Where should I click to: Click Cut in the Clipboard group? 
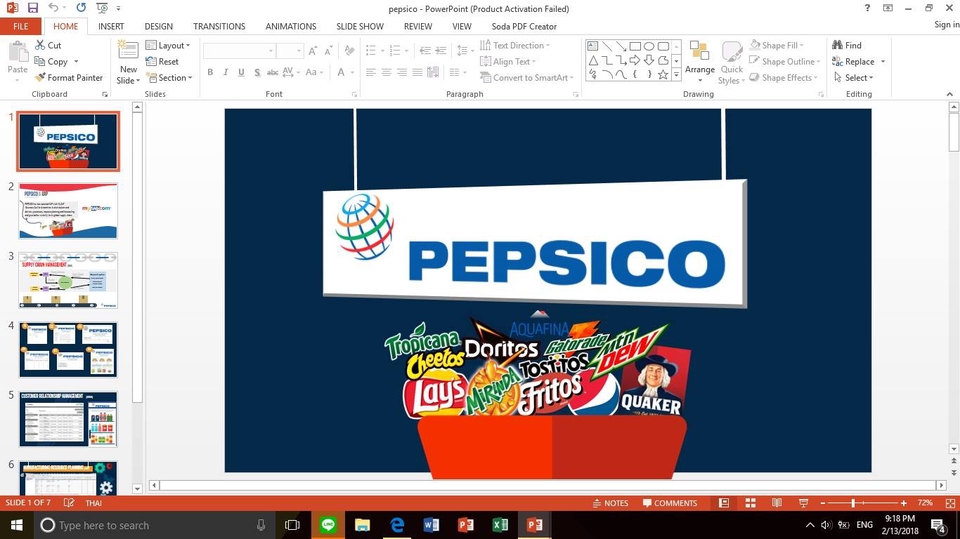(x=48, y=45)
